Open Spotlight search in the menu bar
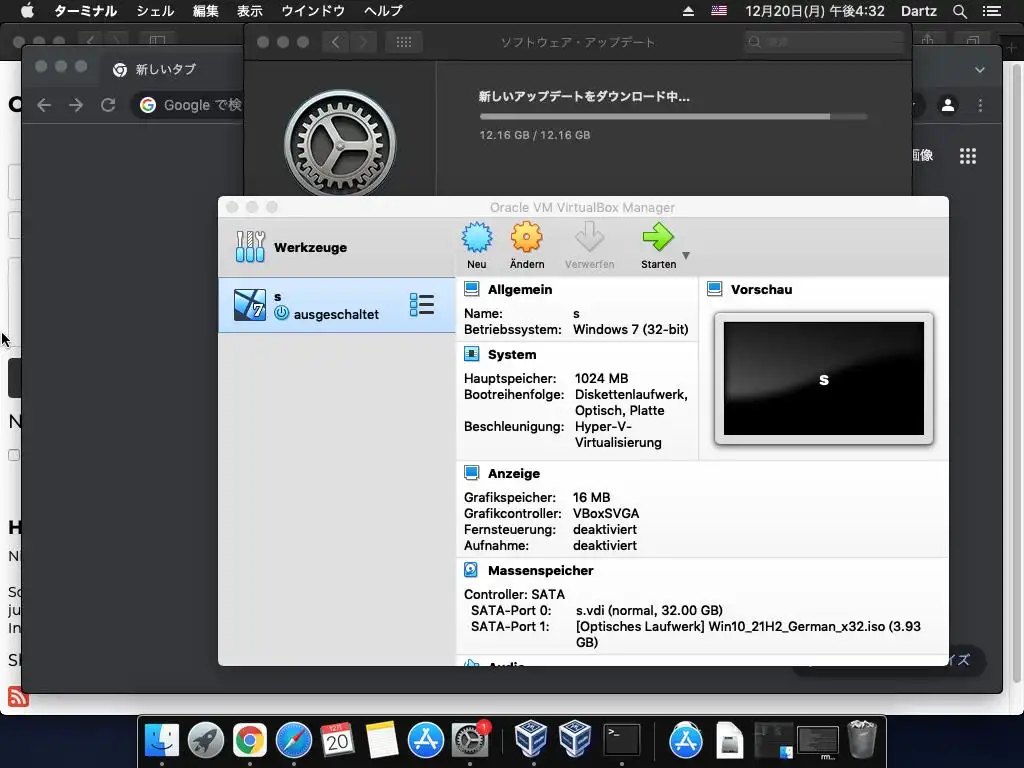Image resolution: width=1024 pixels, height=768 pixels. pyautogui.click(x=959, y=11)
